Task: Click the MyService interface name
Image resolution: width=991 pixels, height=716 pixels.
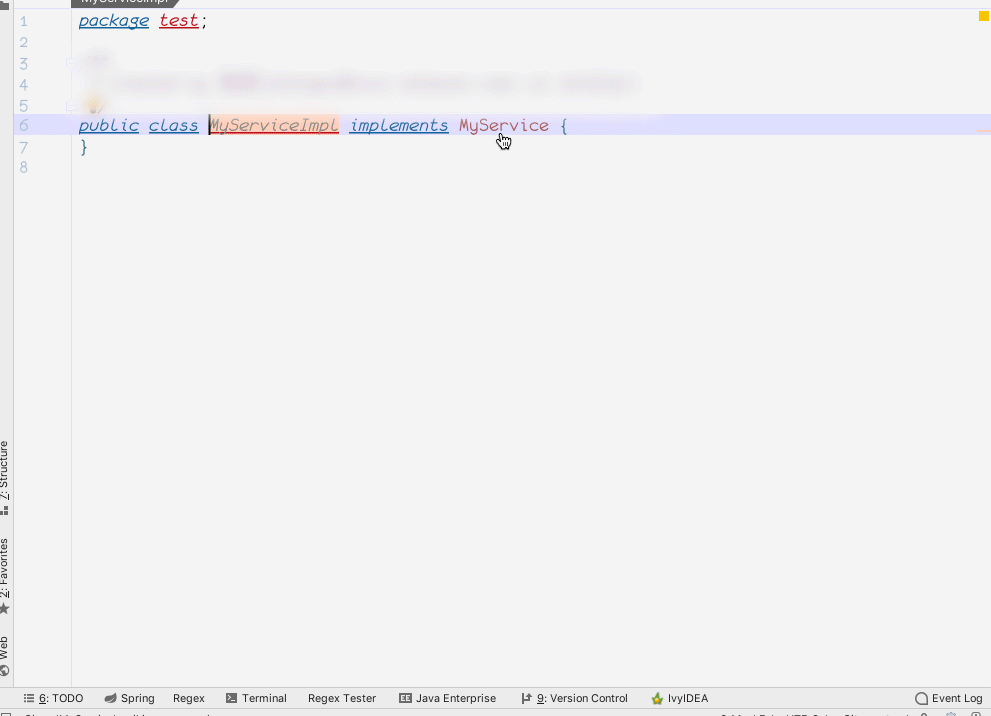Action: 504,125
